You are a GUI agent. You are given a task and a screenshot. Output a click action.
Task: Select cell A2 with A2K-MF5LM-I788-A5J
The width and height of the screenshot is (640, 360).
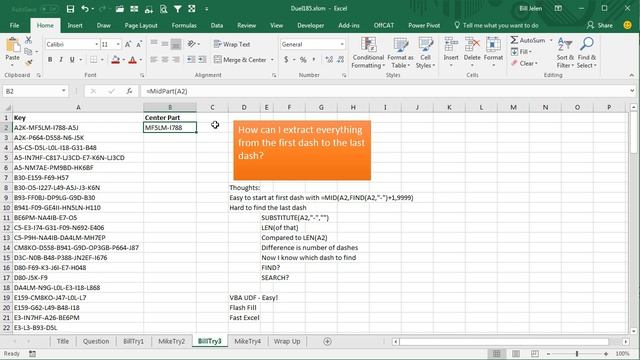78,128
